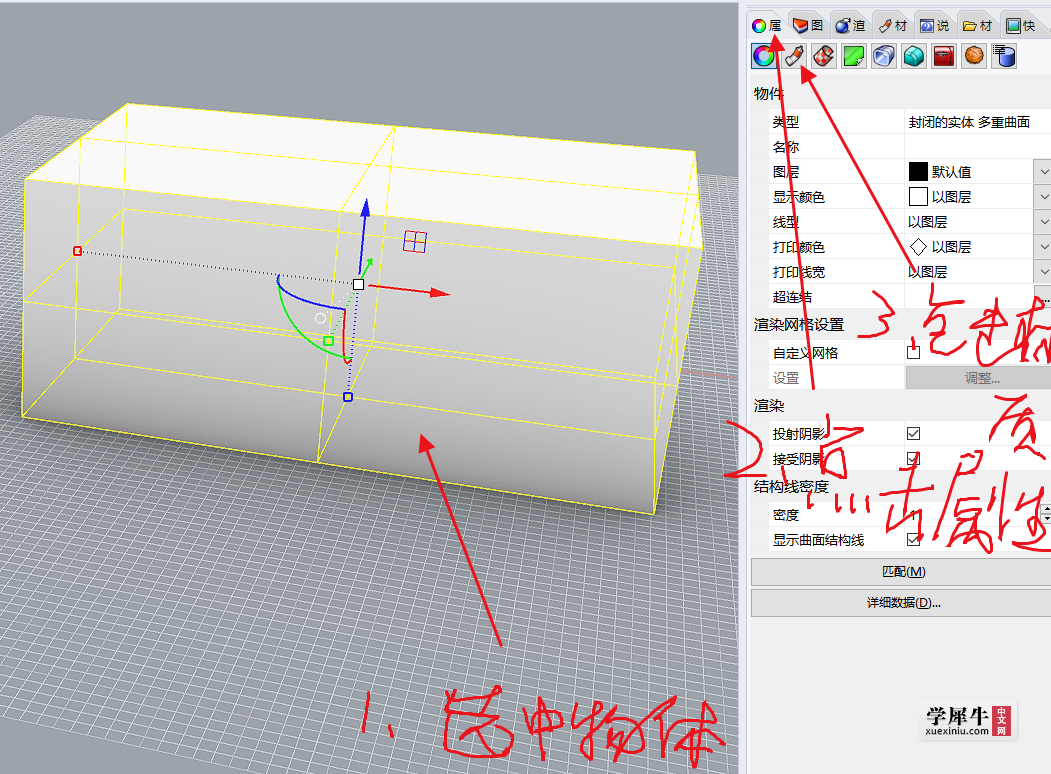Click the 物件 section header

point(768,93)
